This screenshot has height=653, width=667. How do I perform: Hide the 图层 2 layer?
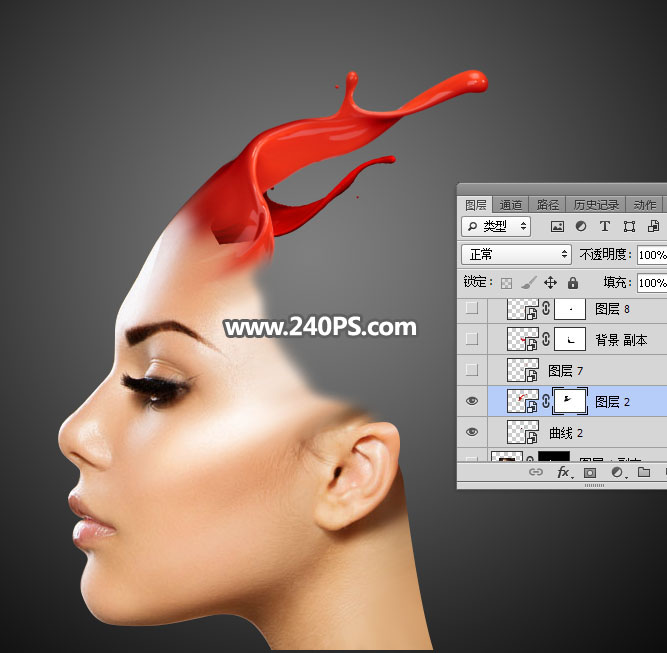pyautogui.click(x=472, y=401)
